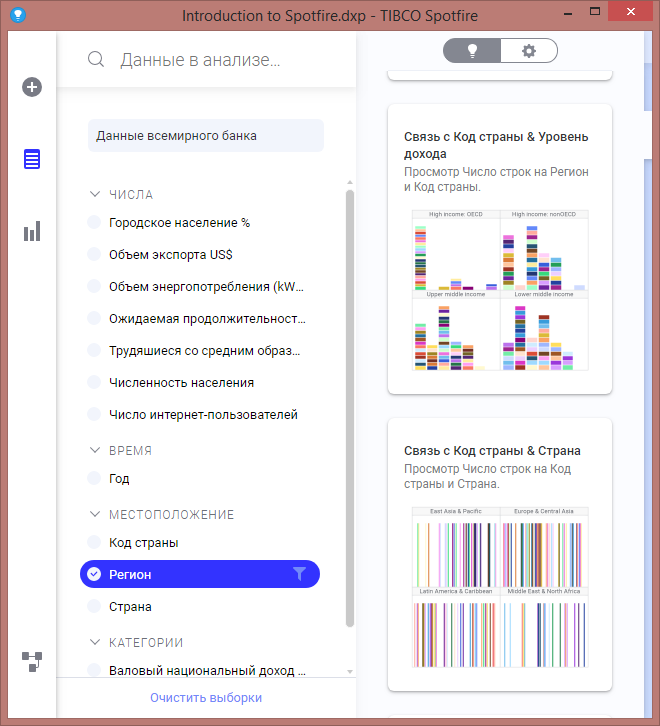Click the Связь с Код страны & Страна title
660x726 pixels.
coord(492,451)
